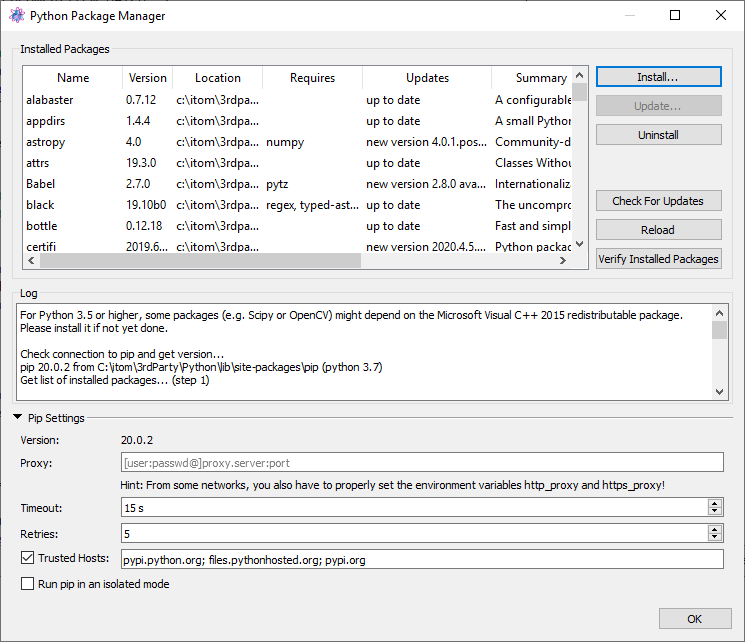This screenshot has height=642, width=745.
Task: Toggle the Trusted Hosts checkbox
Action: (28, 557)
